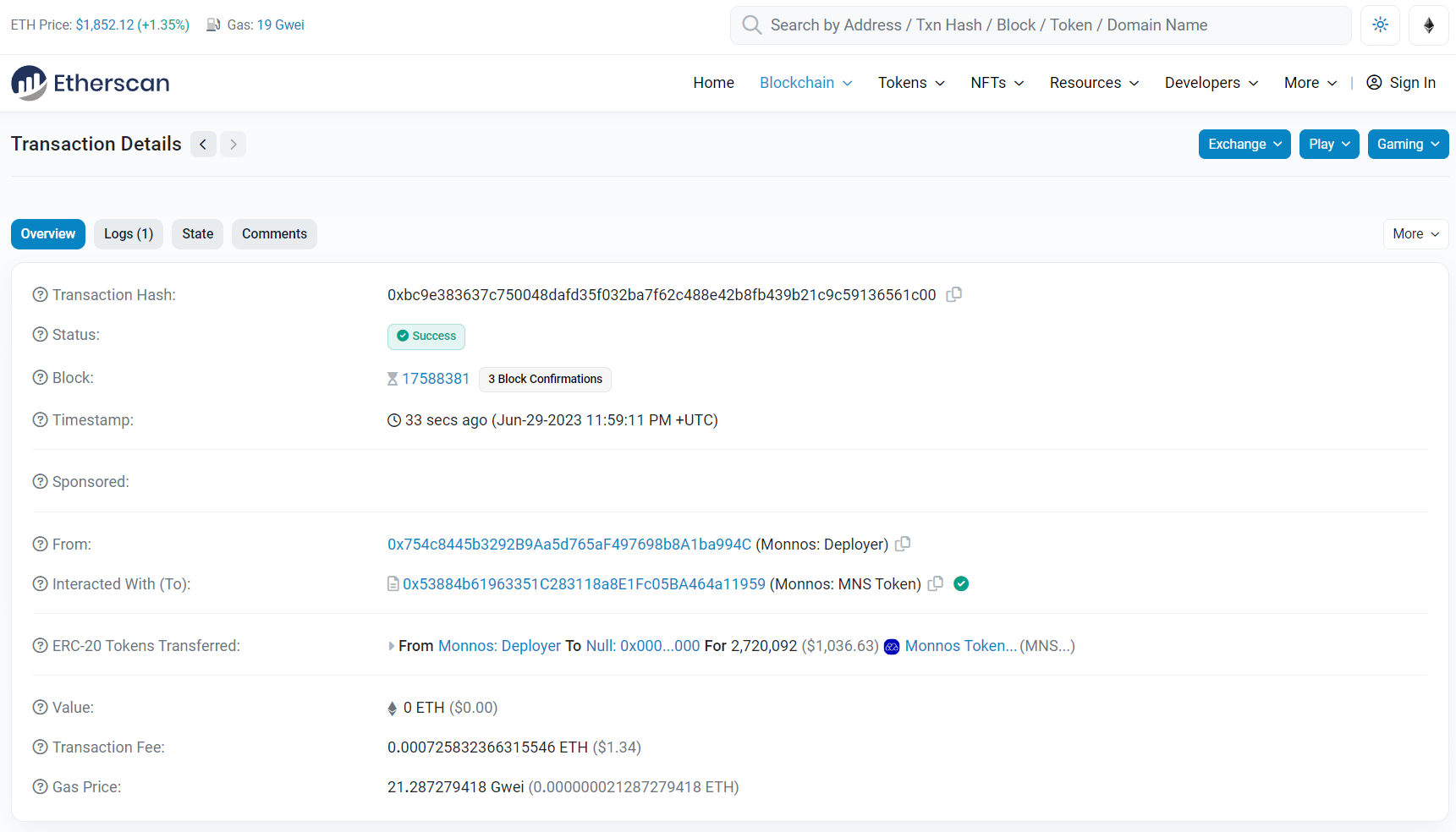Image resolution: width=1456 pixels, height=832 pixels.
Task: Click the 19 Gwei gas link
Action: [281, 25]
